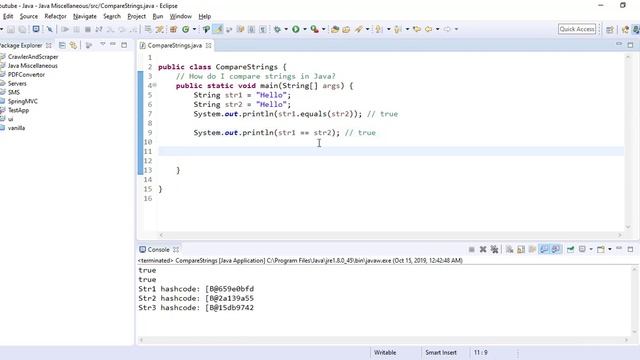Open New Java Class dropdown arrow
The height and width of the screenshot is (360, 640).
point(194,29)
